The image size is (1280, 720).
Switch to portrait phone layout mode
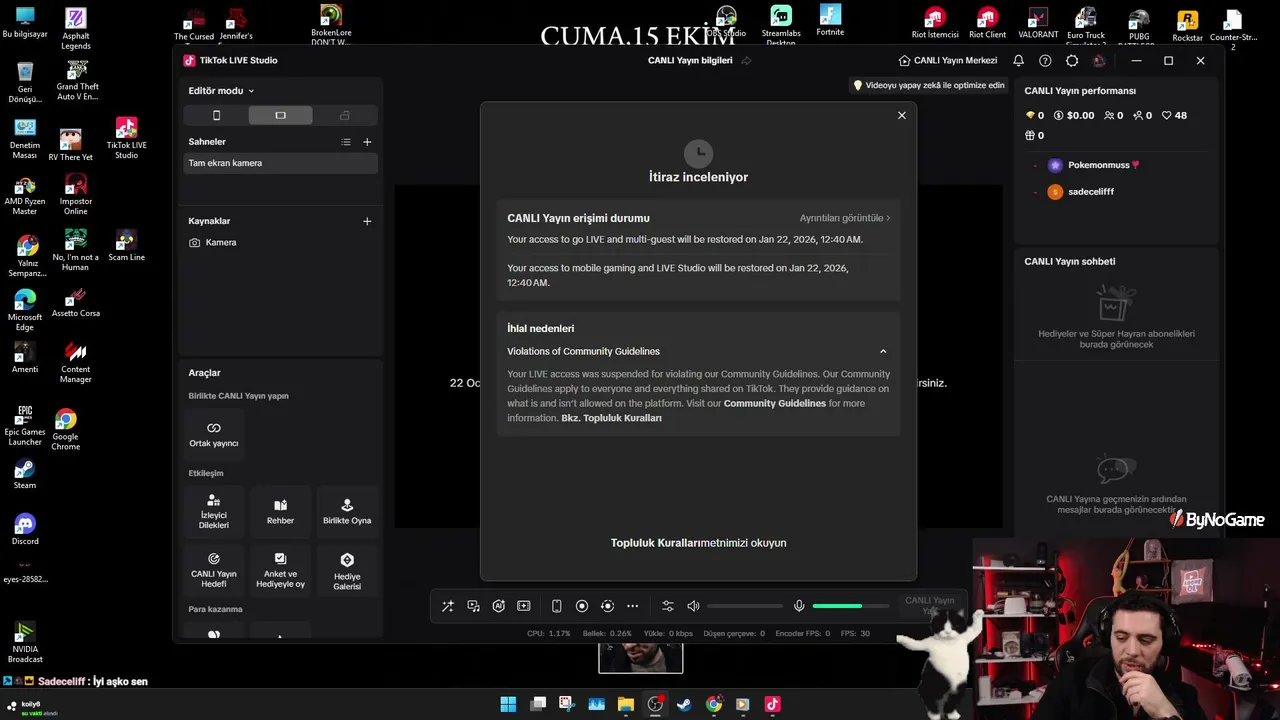(216, 115)
